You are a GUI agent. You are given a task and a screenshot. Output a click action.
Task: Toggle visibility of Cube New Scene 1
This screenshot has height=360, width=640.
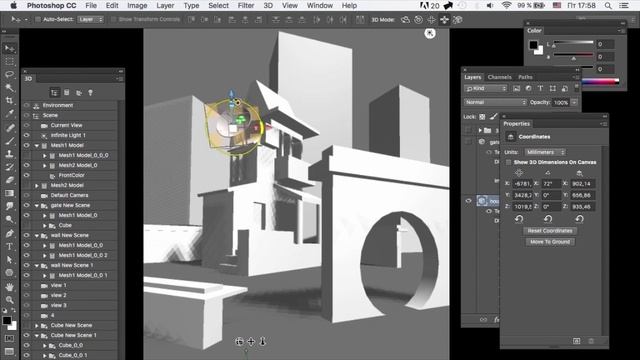pos(27,335)
